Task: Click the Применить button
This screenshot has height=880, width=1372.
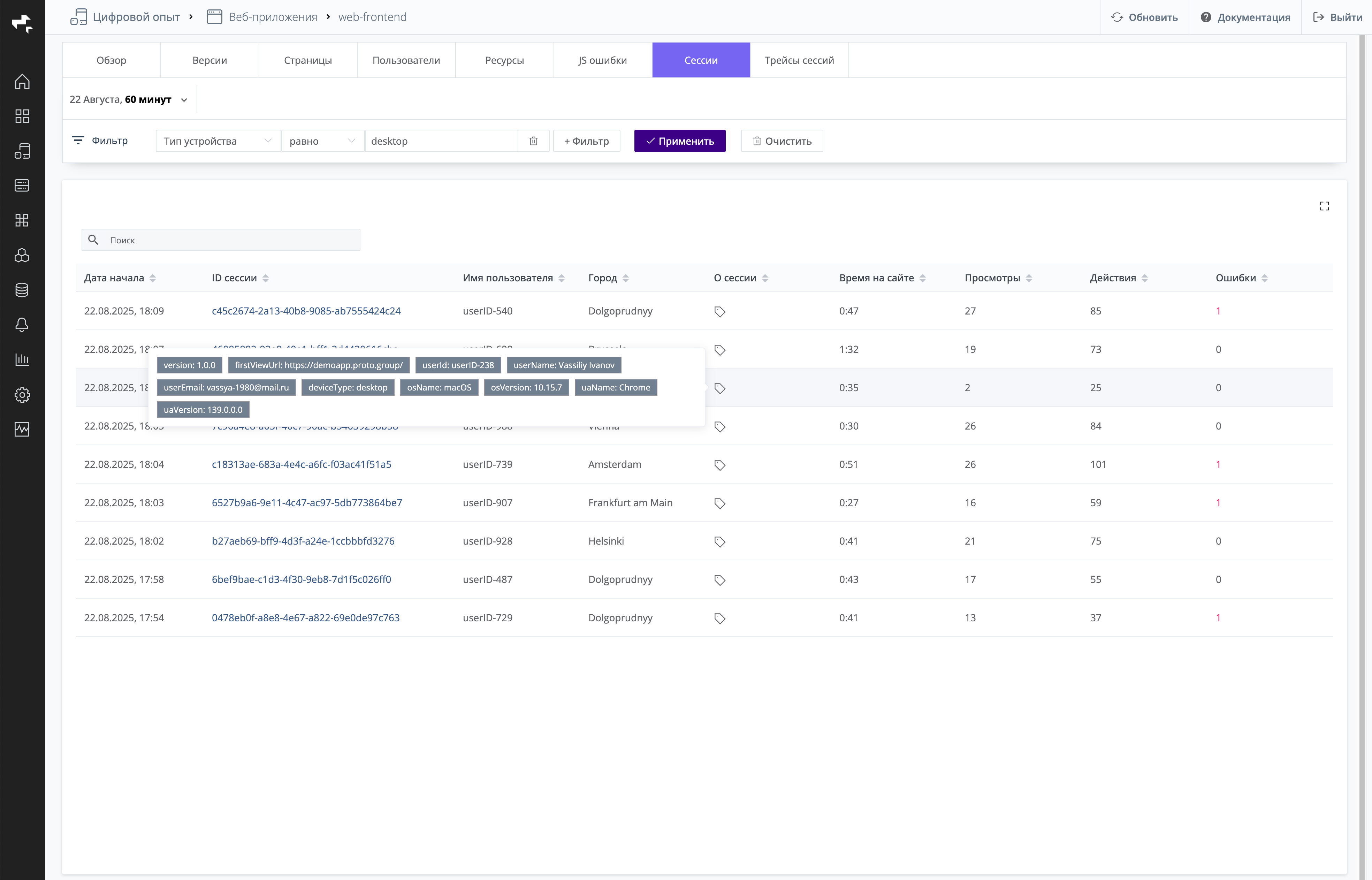Action: (x=680, y=141)
